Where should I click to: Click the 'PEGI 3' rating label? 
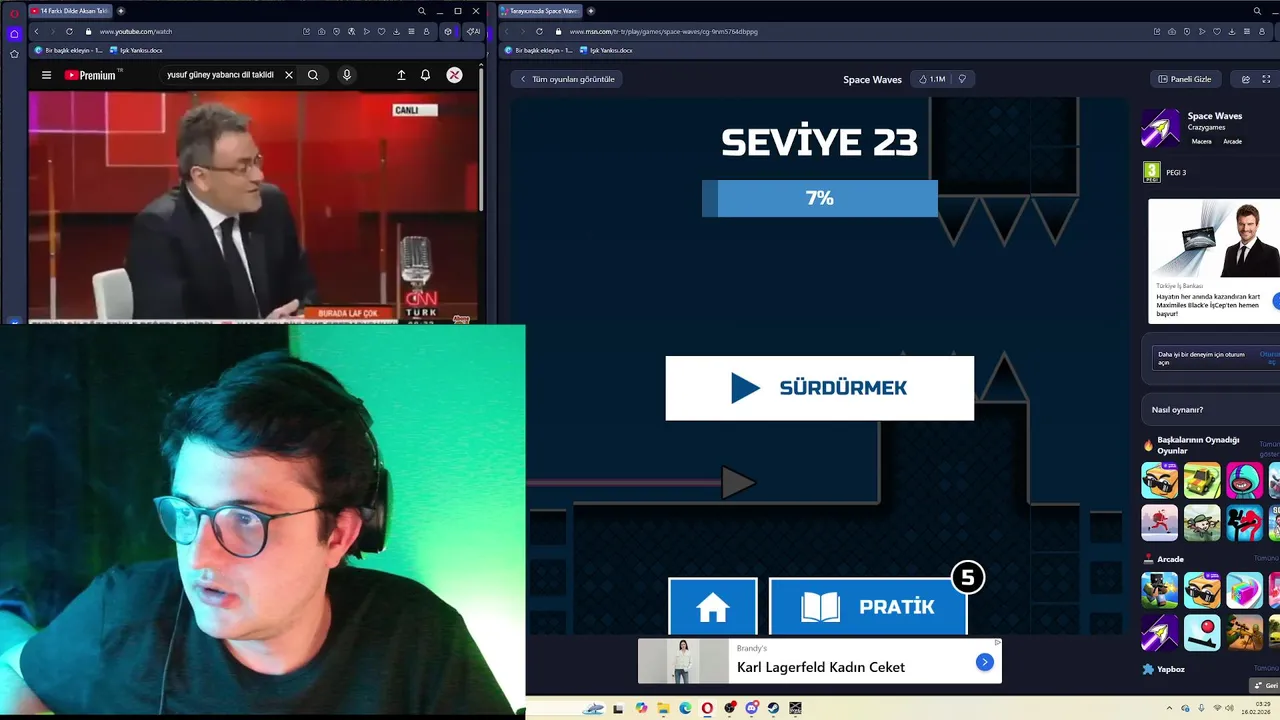[x=1176, y=172]
